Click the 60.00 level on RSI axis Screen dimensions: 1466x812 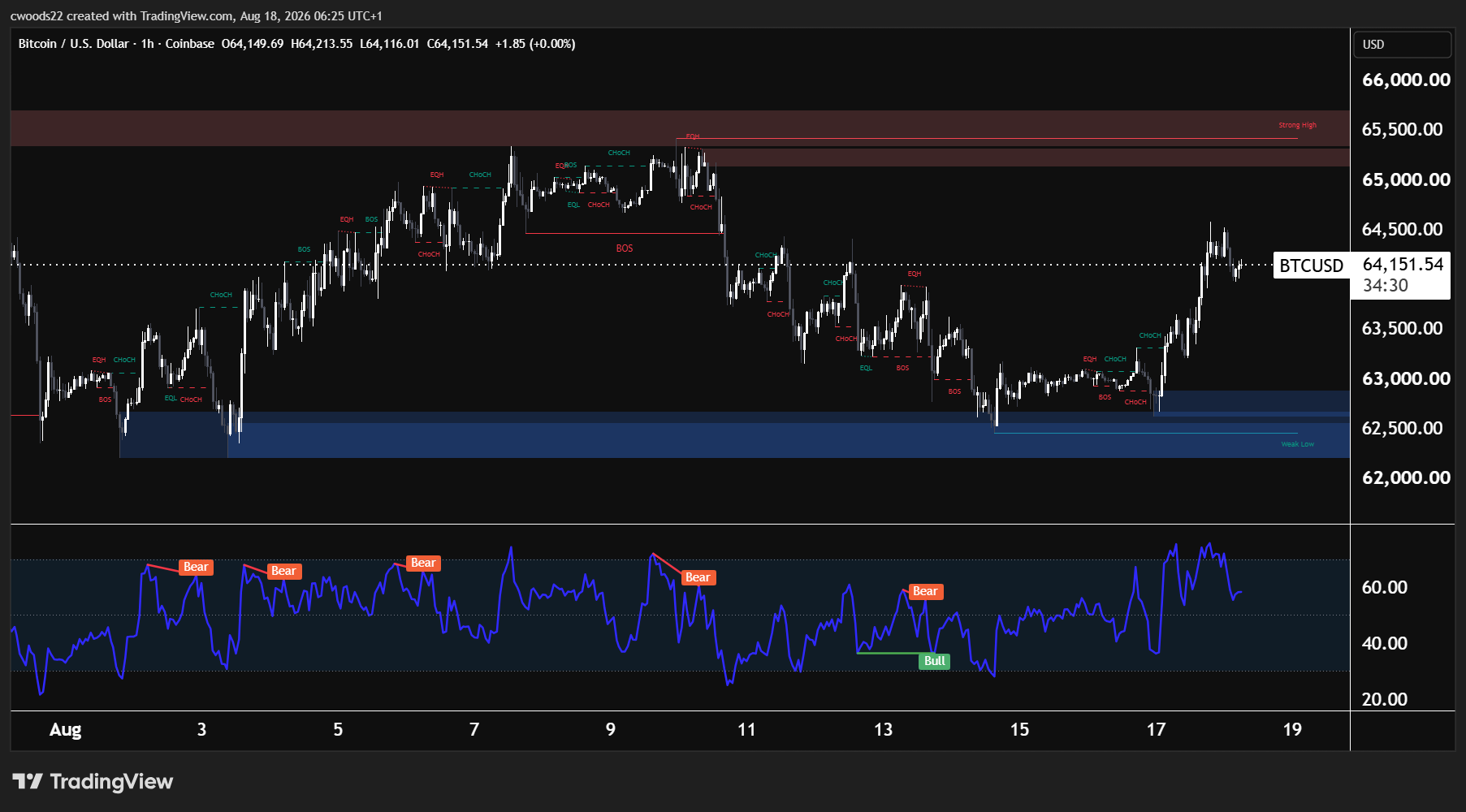(x=1385, y=588)
